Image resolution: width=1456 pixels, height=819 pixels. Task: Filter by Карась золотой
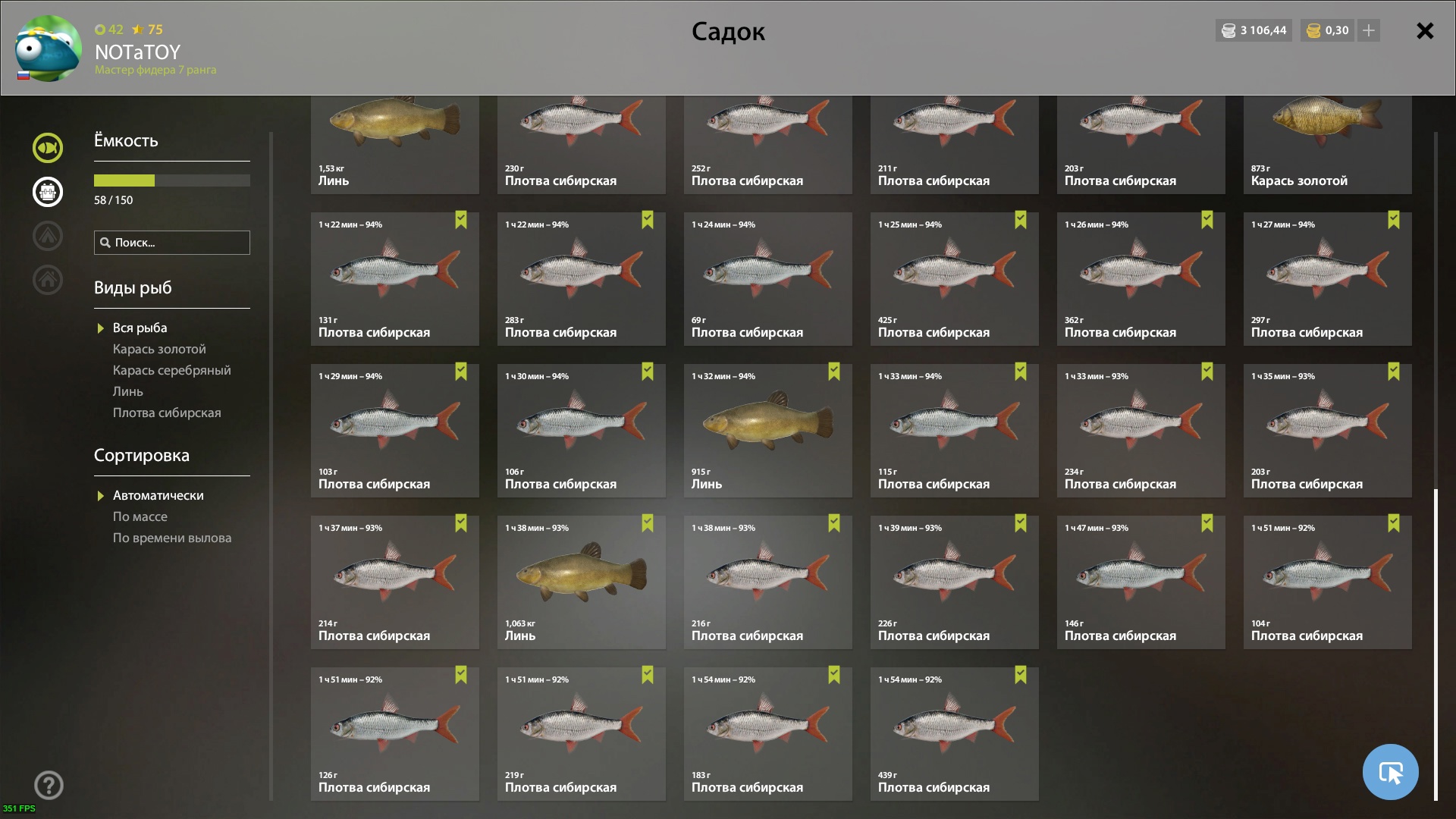159,349
